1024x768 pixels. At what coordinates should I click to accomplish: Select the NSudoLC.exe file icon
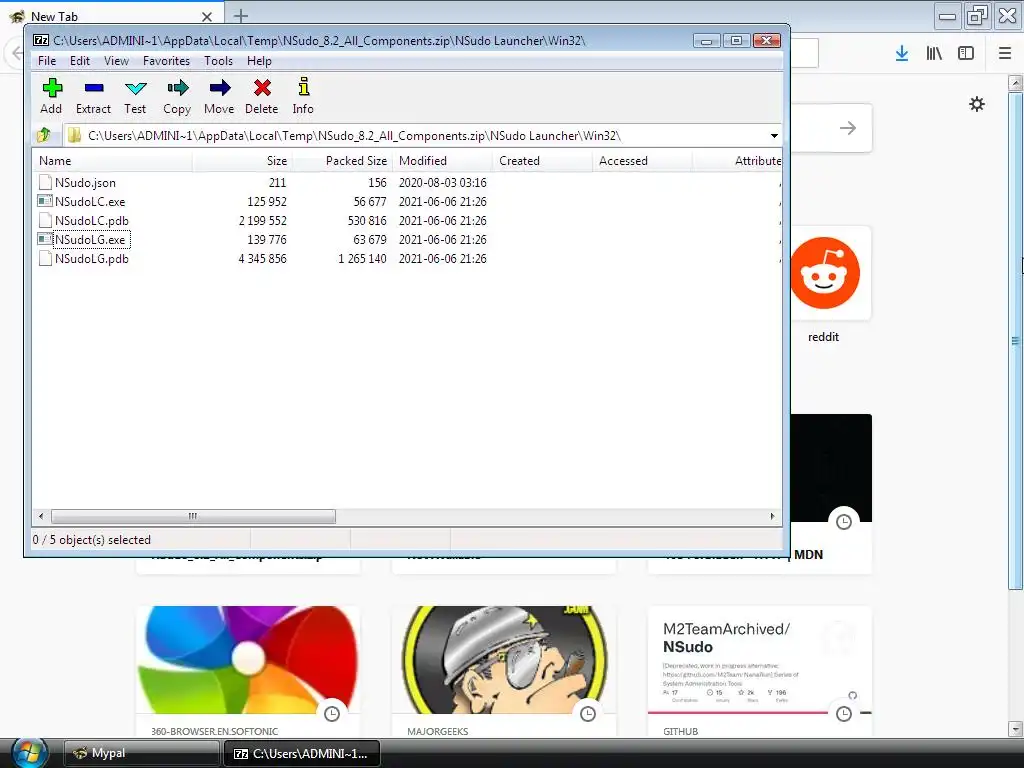(x=45, y=201)
